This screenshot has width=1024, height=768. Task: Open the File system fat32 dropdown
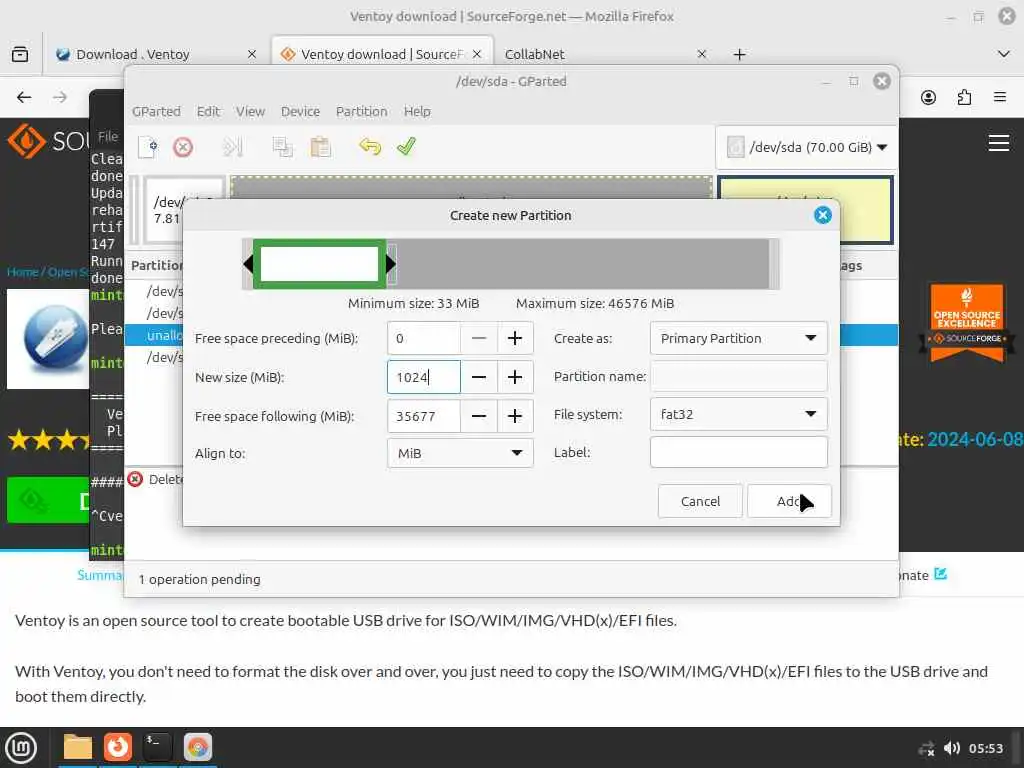739,414
